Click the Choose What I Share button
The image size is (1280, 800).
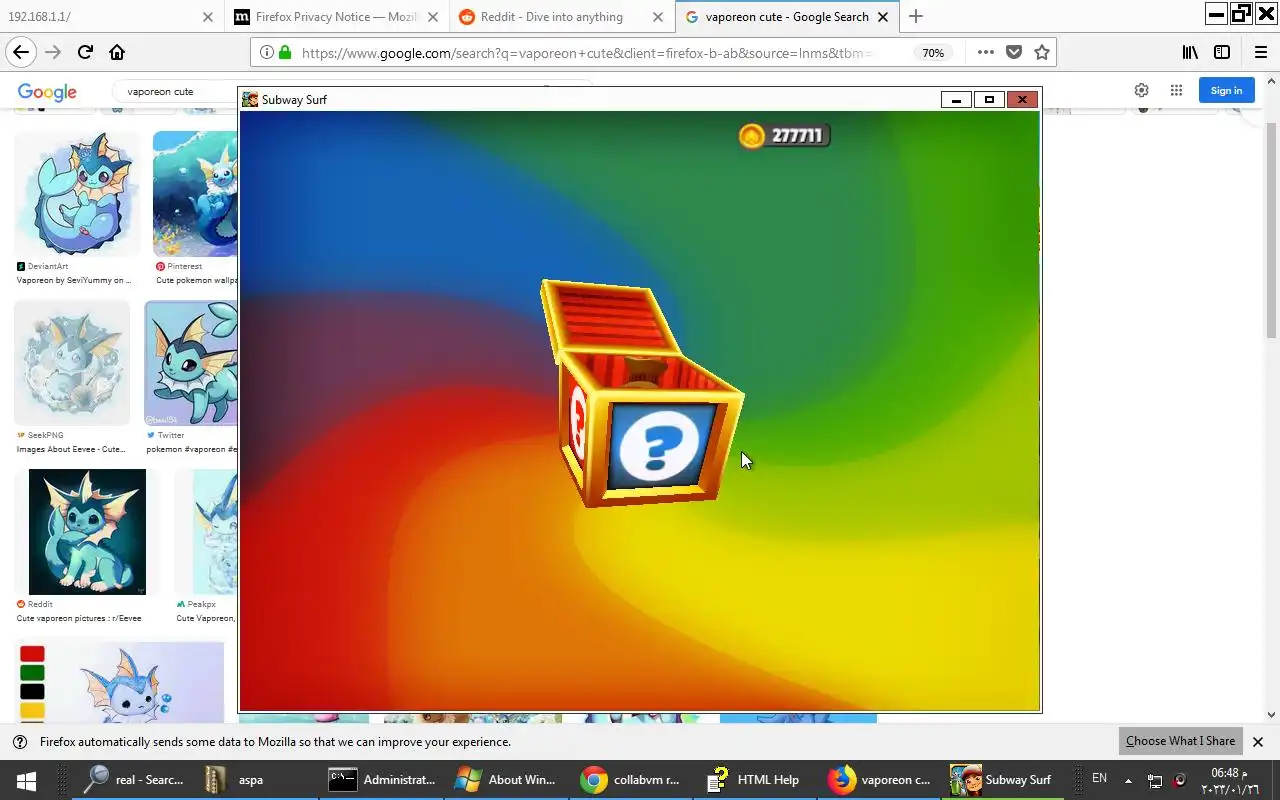click(x=1180, y=741)
